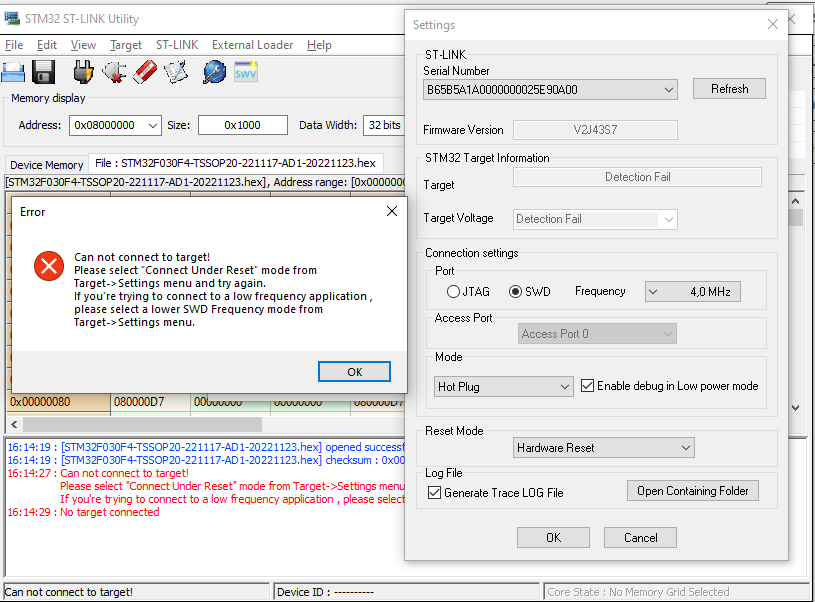Click the SWV viewer icon
This screenshot has width=815, height=602.
point(245,72)
